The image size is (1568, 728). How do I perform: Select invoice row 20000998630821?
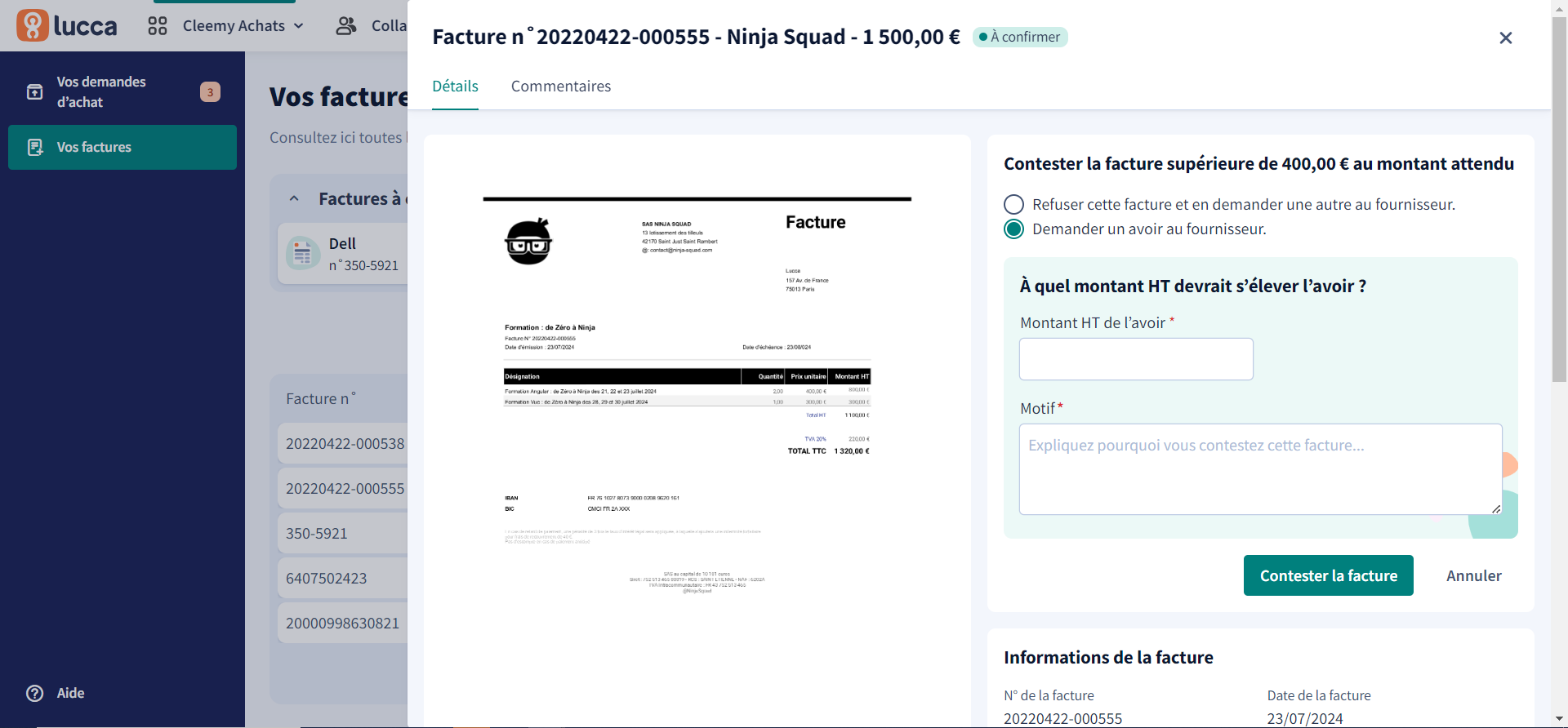coord(343,623)
